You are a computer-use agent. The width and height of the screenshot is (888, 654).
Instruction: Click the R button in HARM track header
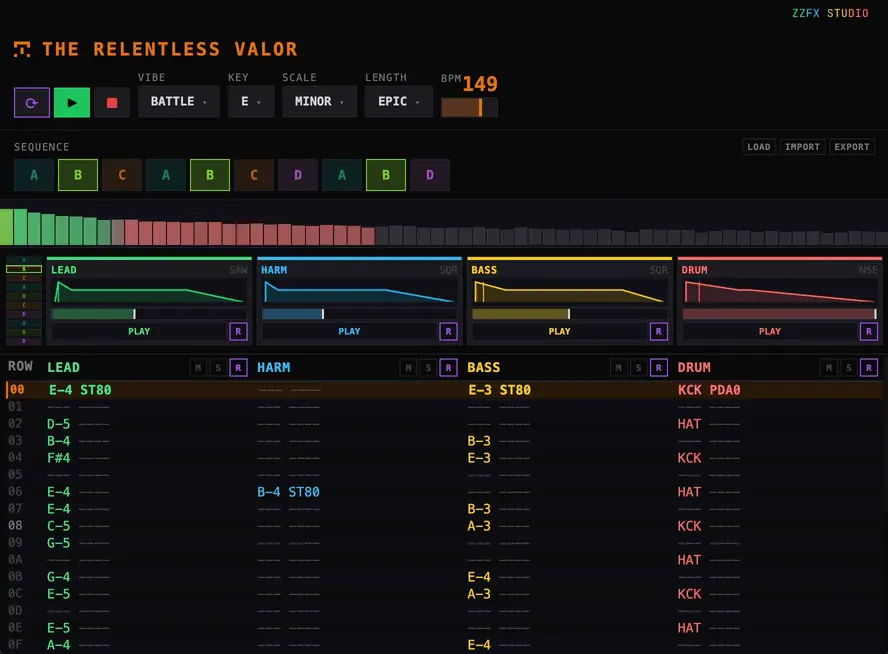[448, 368]
